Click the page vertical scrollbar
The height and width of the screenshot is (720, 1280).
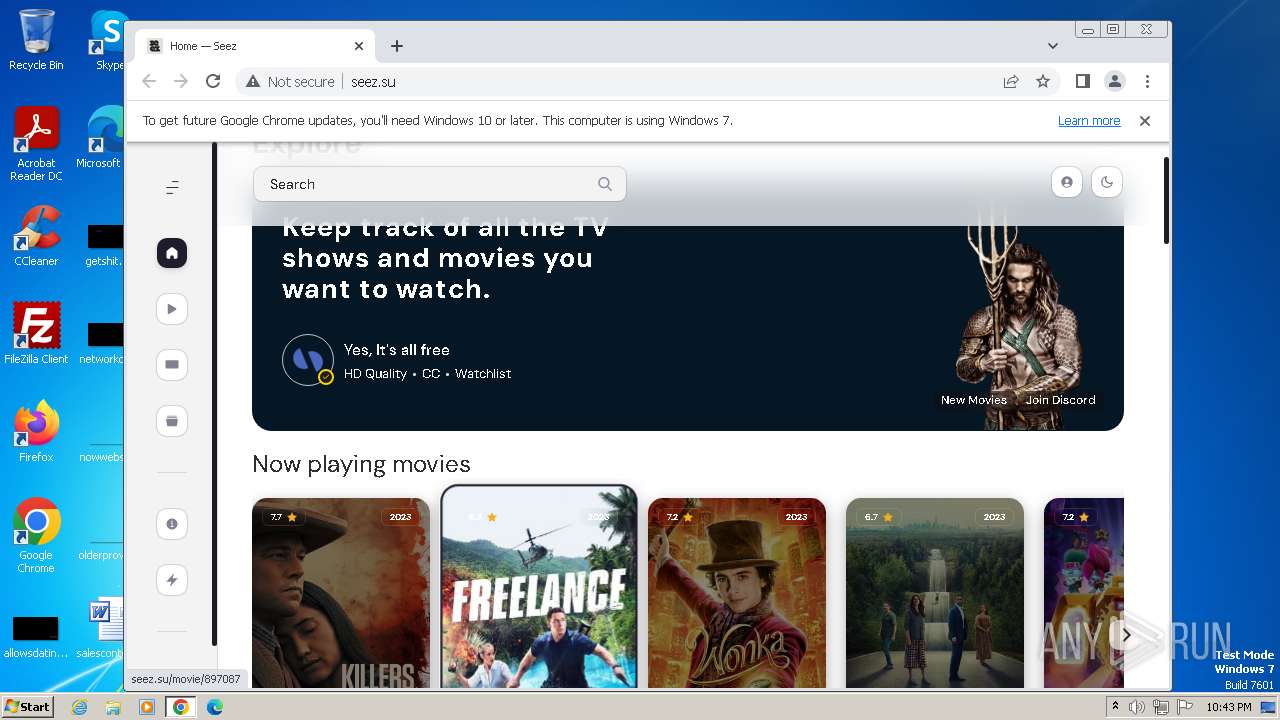[1166, 200]
